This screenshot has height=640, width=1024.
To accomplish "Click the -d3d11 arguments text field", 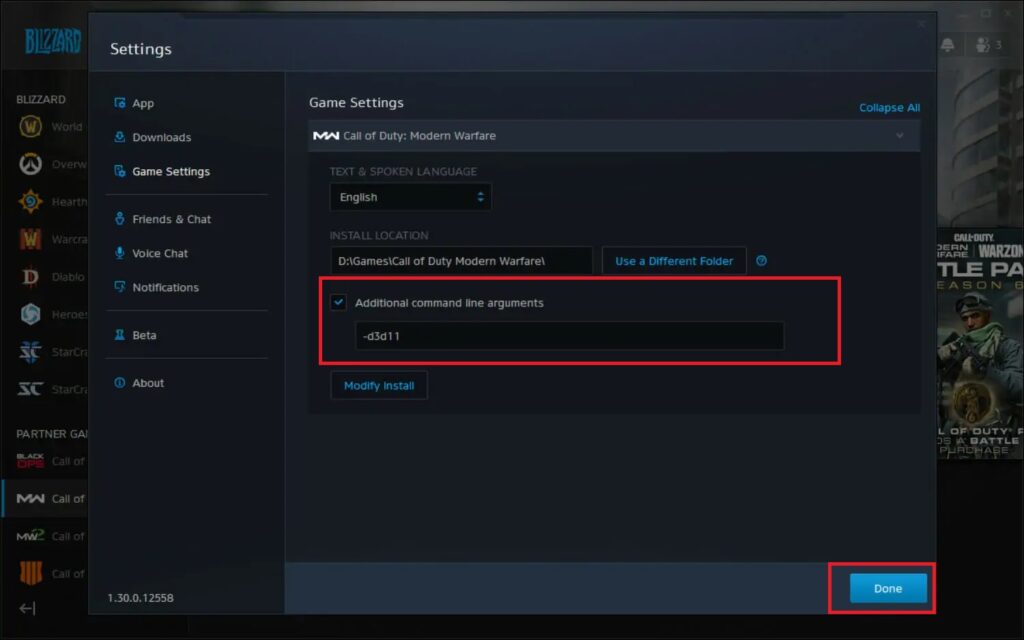I will coord(569,336).
